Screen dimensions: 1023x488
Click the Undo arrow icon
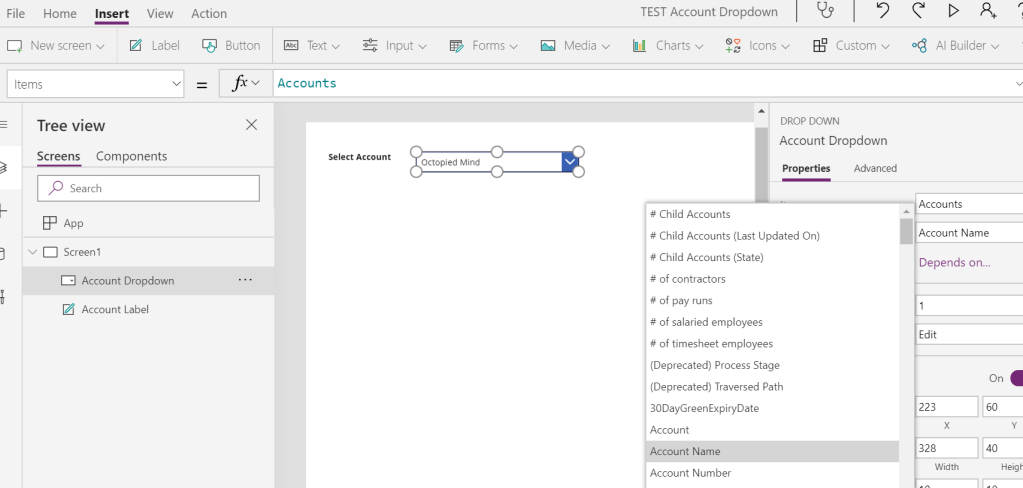pos(882,11)
